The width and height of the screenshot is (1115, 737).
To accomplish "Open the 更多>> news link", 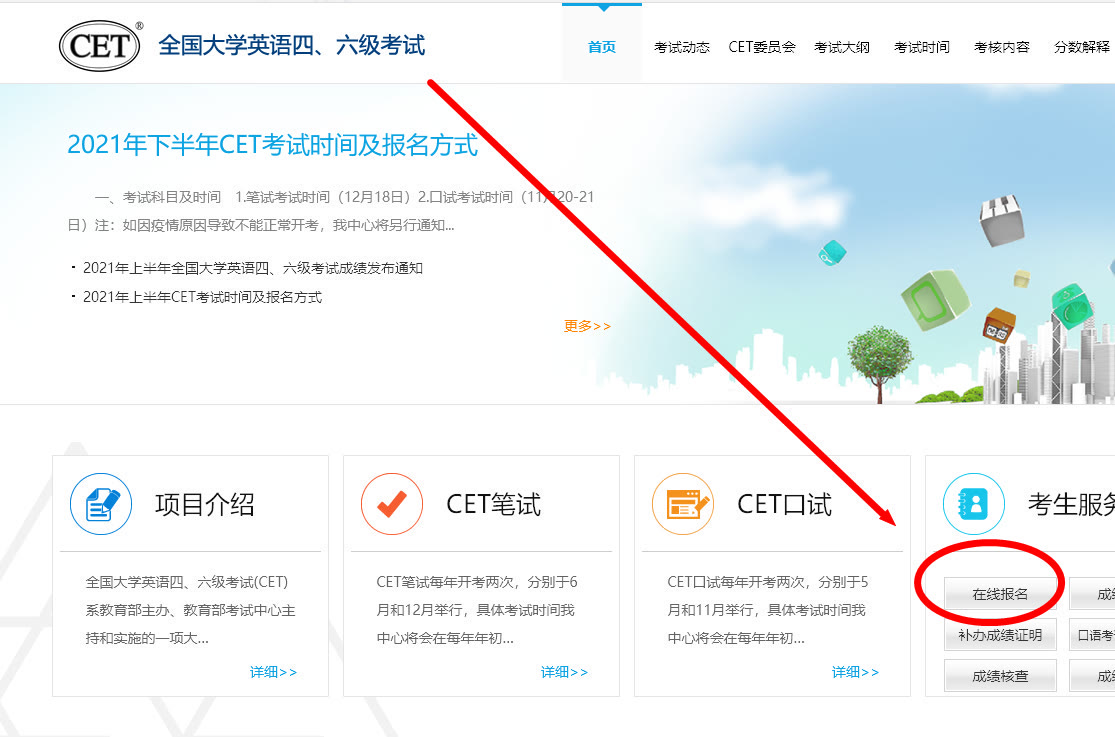I will tap(587, 326).
